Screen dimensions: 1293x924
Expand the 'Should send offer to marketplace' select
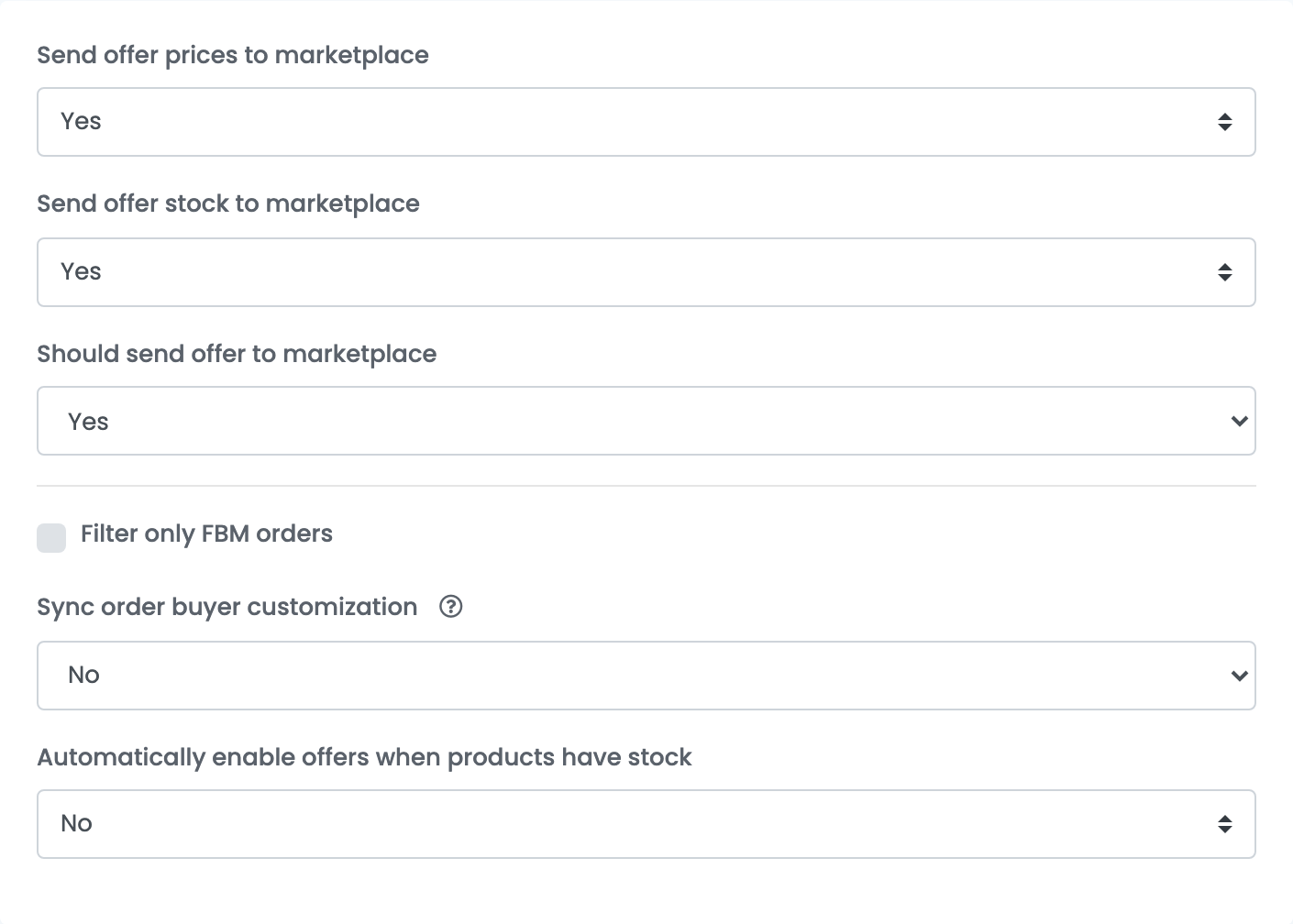tap(646, 422)
